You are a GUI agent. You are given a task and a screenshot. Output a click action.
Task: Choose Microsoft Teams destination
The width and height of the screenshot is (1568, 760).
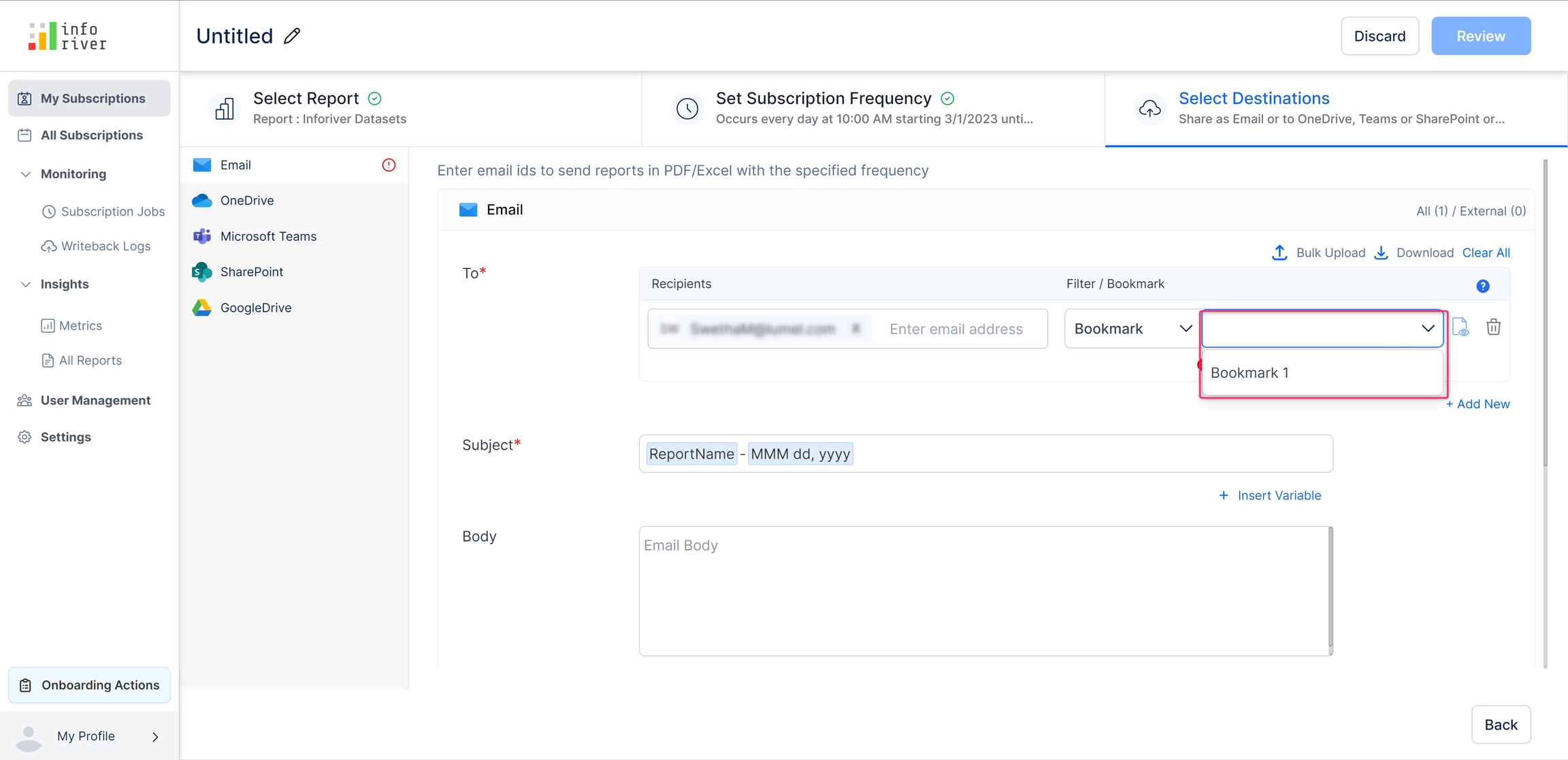[x=268, y=236]
